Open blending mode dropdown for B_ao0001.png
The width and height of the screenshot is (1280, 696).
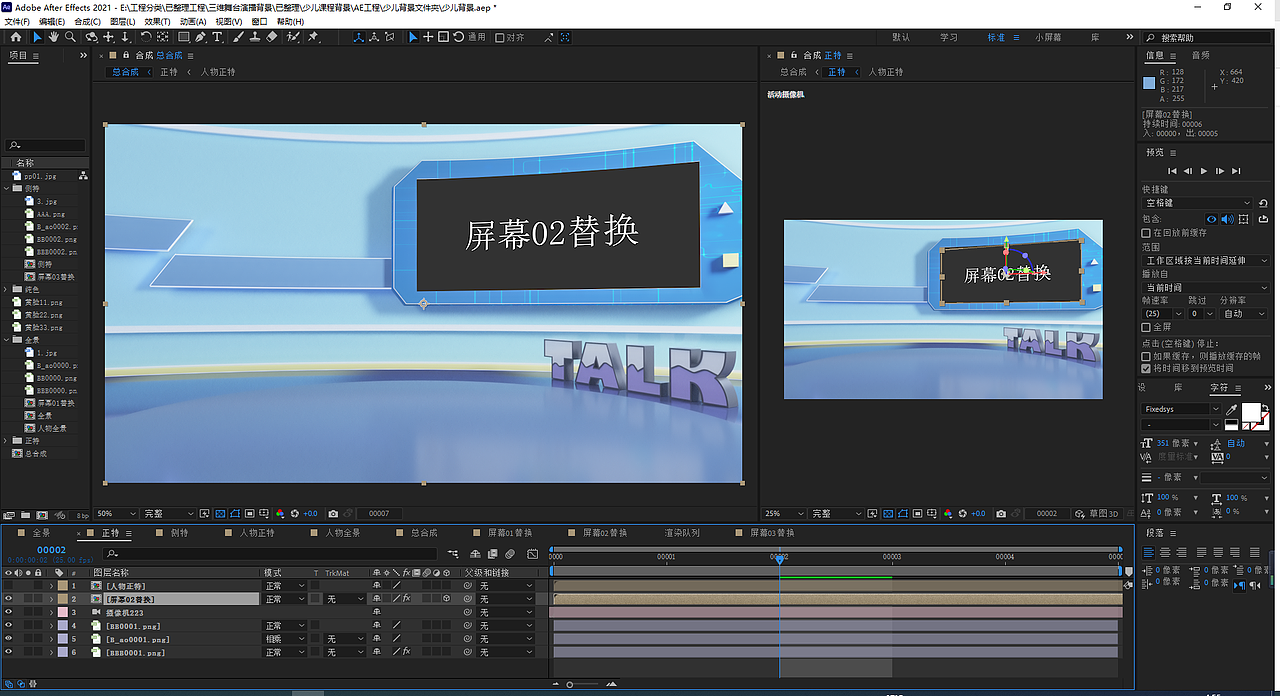pyautogui.click(x=284, y=638)
